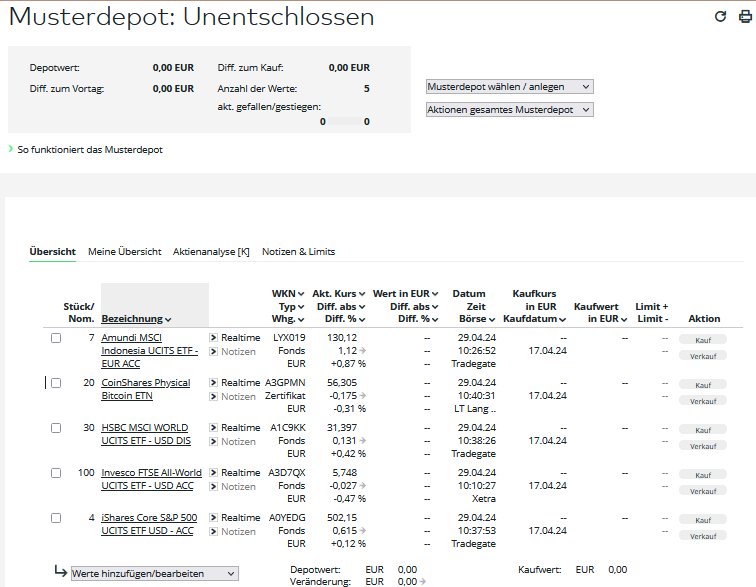756x587 pixels.
Task: Click Realtime label in iShares row
Action: coord(241,518)
